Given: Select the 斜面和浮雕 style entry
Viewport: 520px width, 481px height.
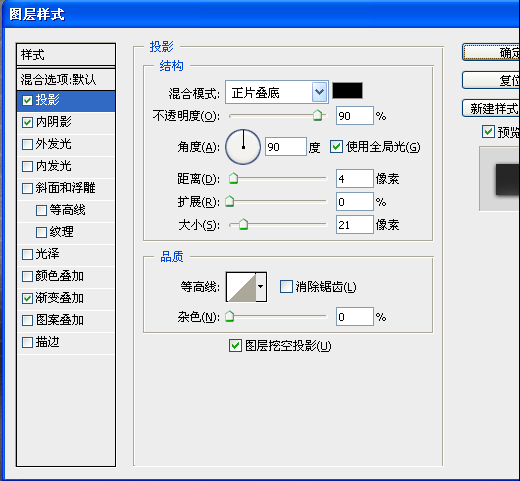Looking at the screenshot, I should click(x=66, y=188).
